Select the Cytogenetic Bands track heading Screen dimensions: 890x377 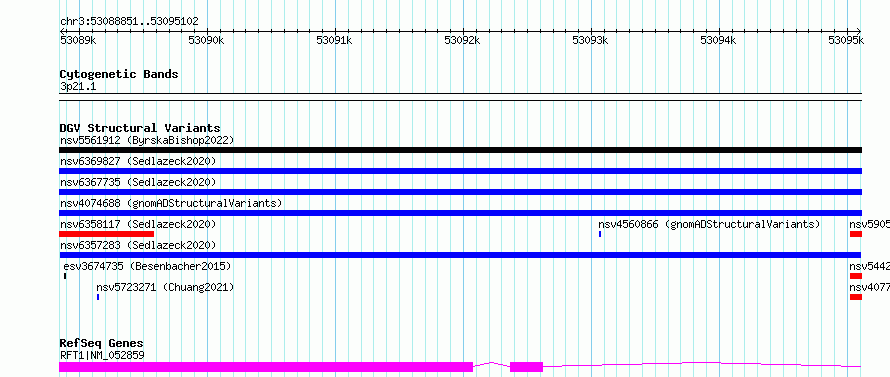(x=119, y=74)
